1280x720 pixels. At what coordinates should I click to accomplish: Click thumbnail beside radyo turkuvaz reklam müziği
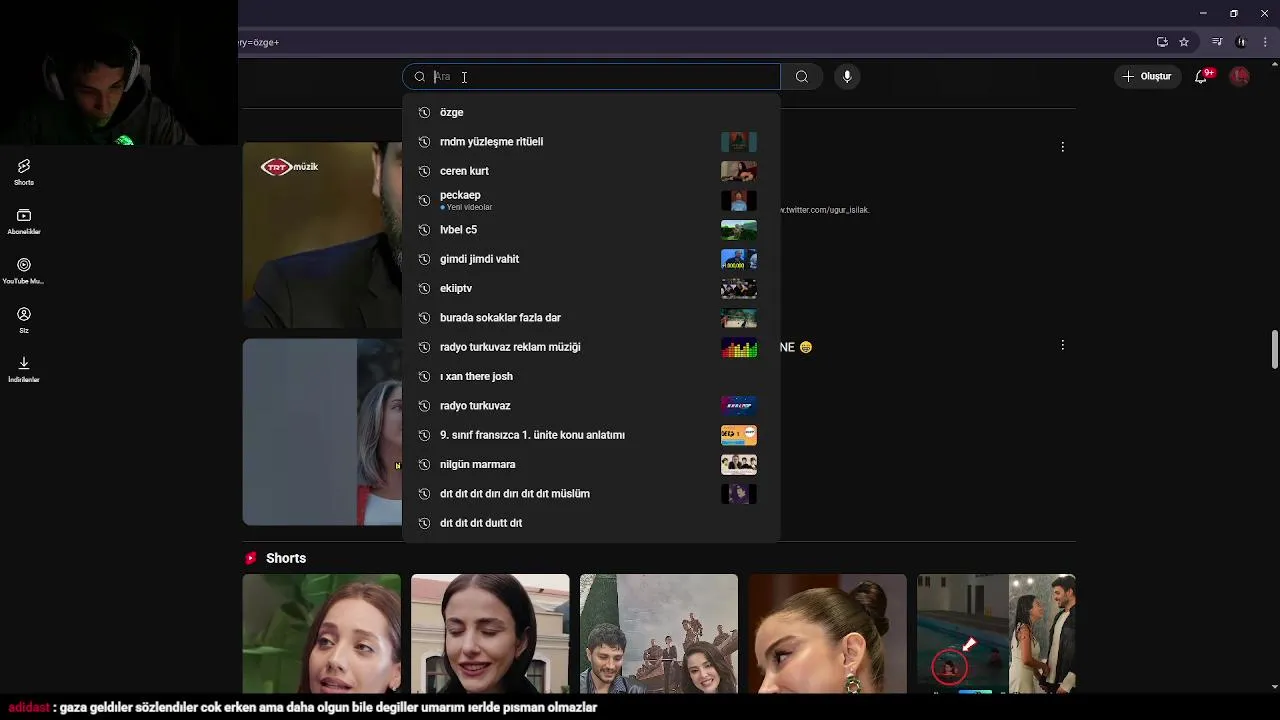point(739,347)
